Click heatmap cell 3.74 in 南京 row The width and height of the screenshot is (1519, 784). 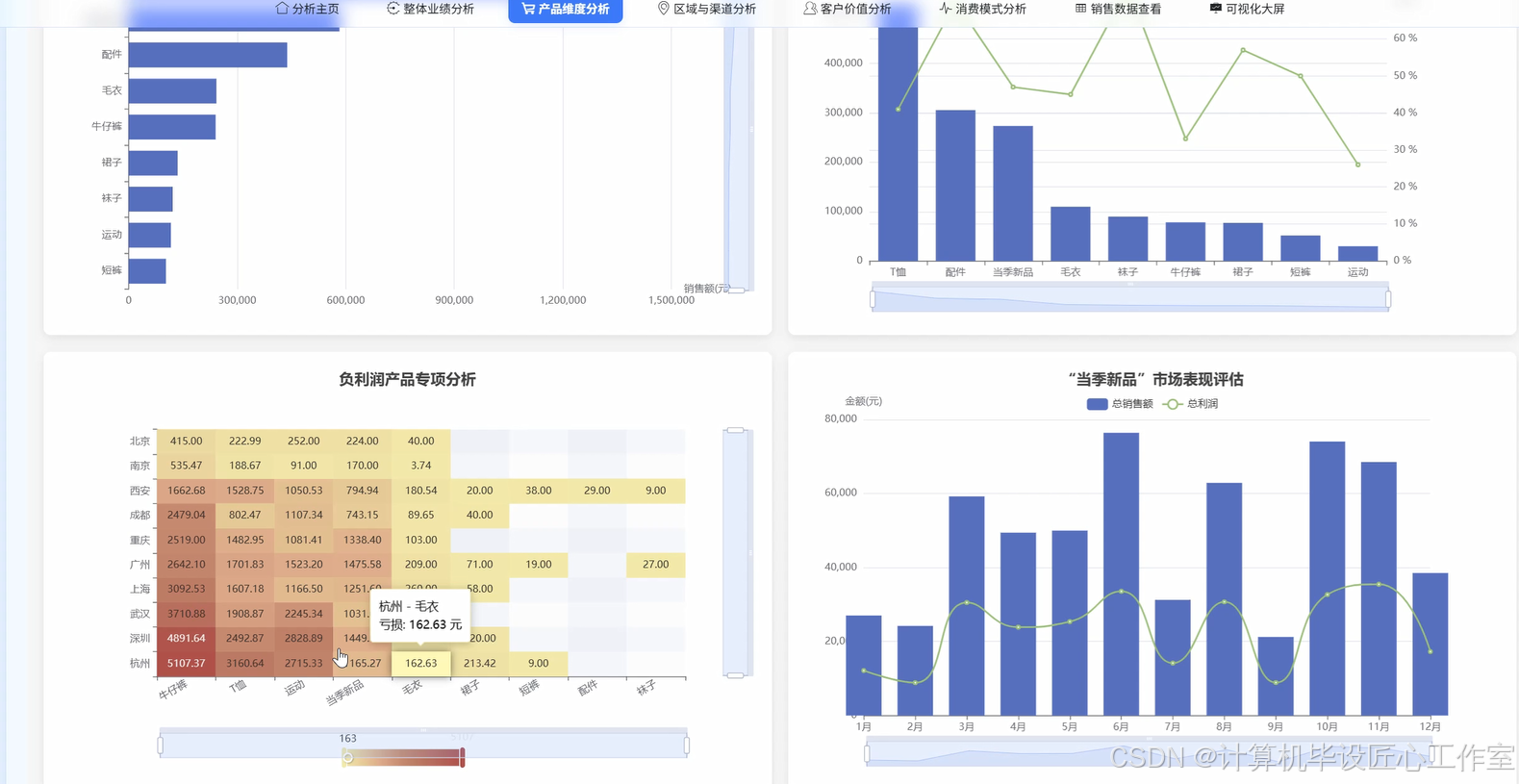pyautogui.click(x=421, y=466)
